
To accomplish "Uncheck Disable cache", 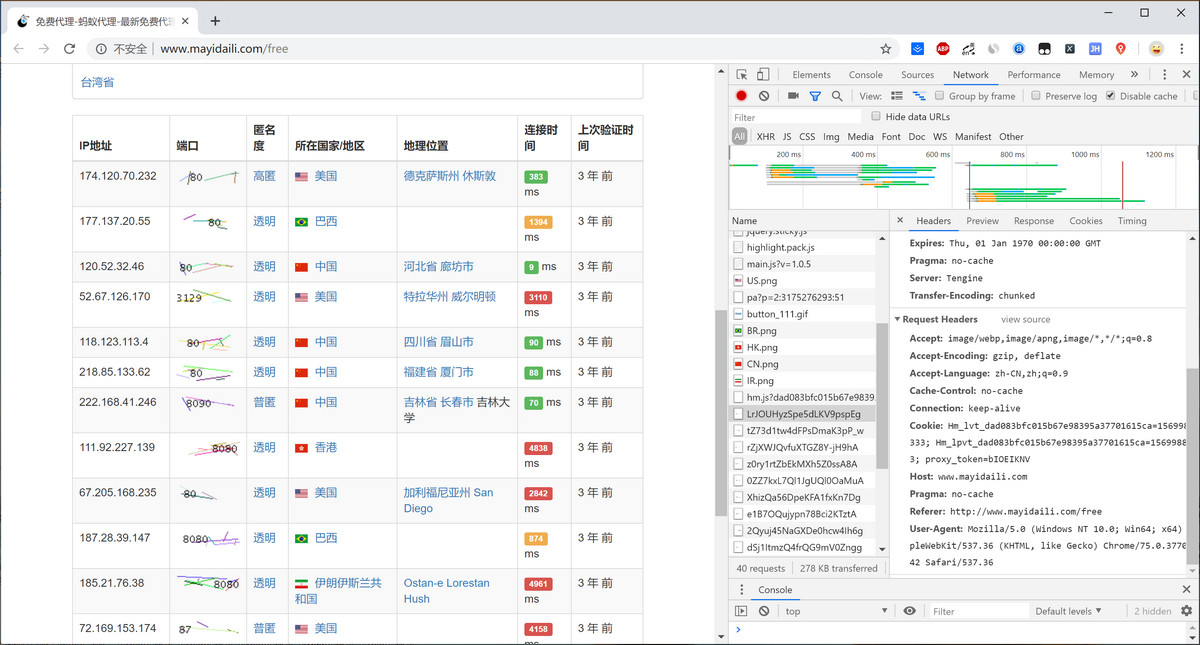I will [x=1110, y=96].
